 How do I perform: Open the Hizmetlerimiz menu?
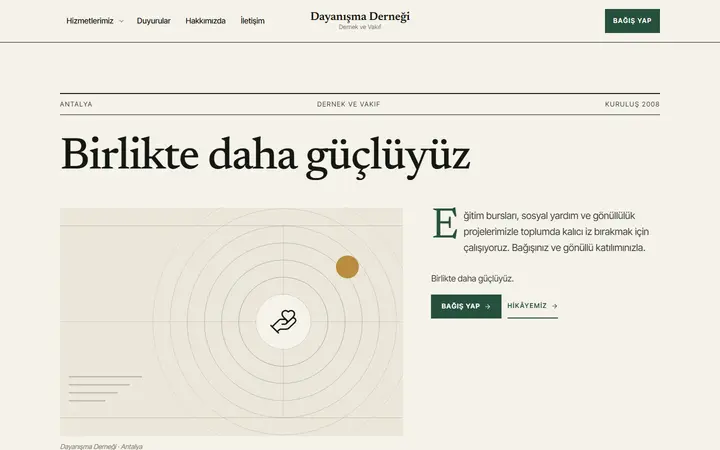95,21
